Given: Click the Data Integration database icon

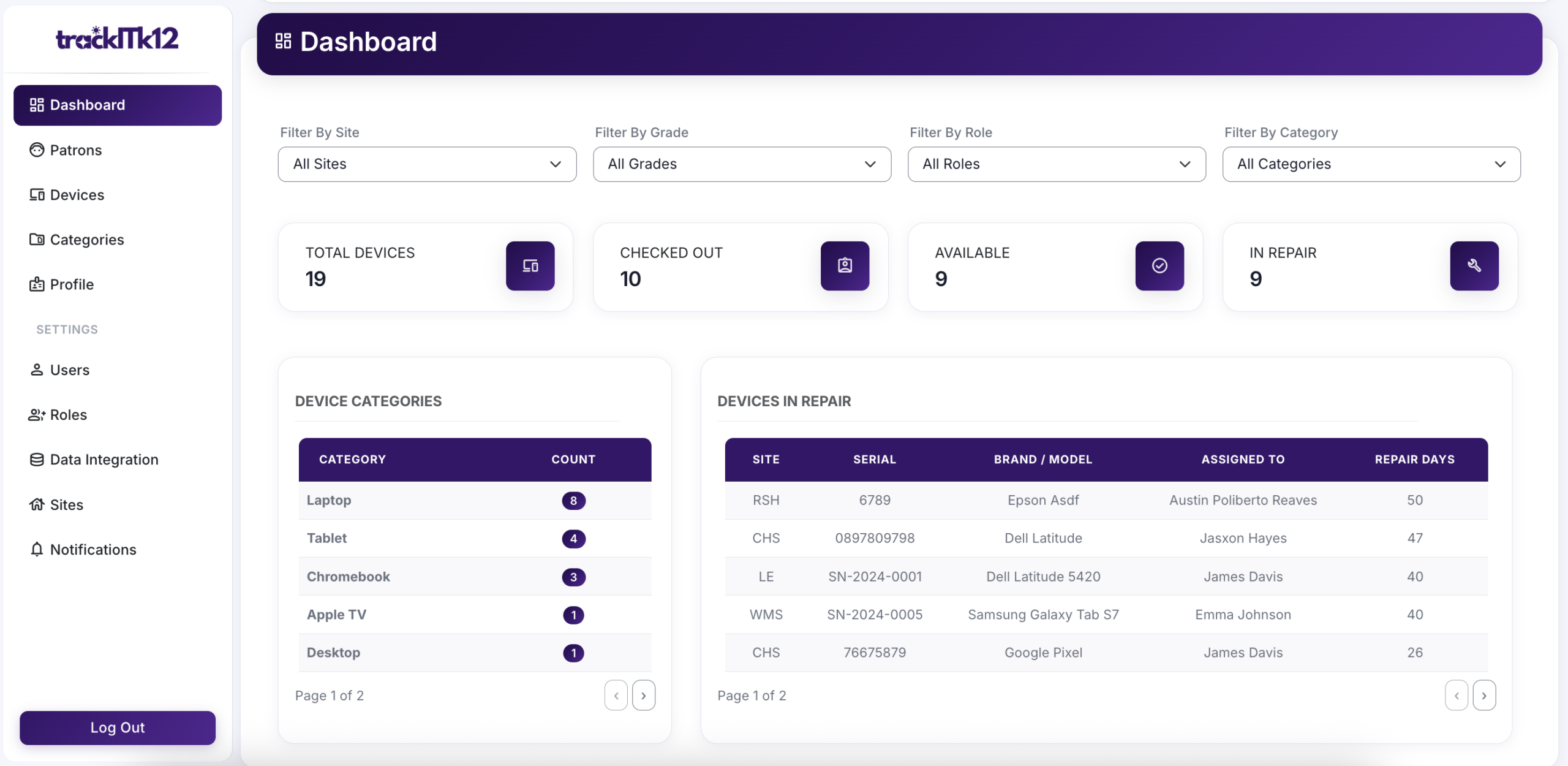Looking at the screenshot, I should click(x=37, y=460).
